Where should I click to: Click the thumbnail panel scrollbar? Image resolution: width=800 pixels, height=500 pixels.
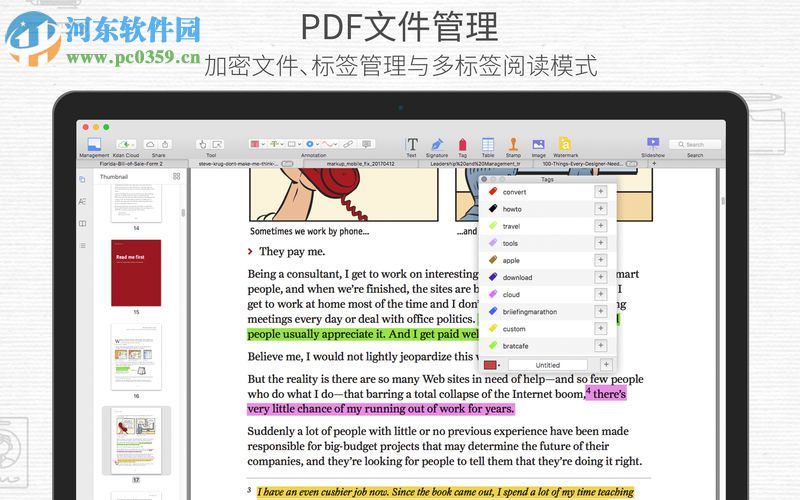tap(183, 213)
